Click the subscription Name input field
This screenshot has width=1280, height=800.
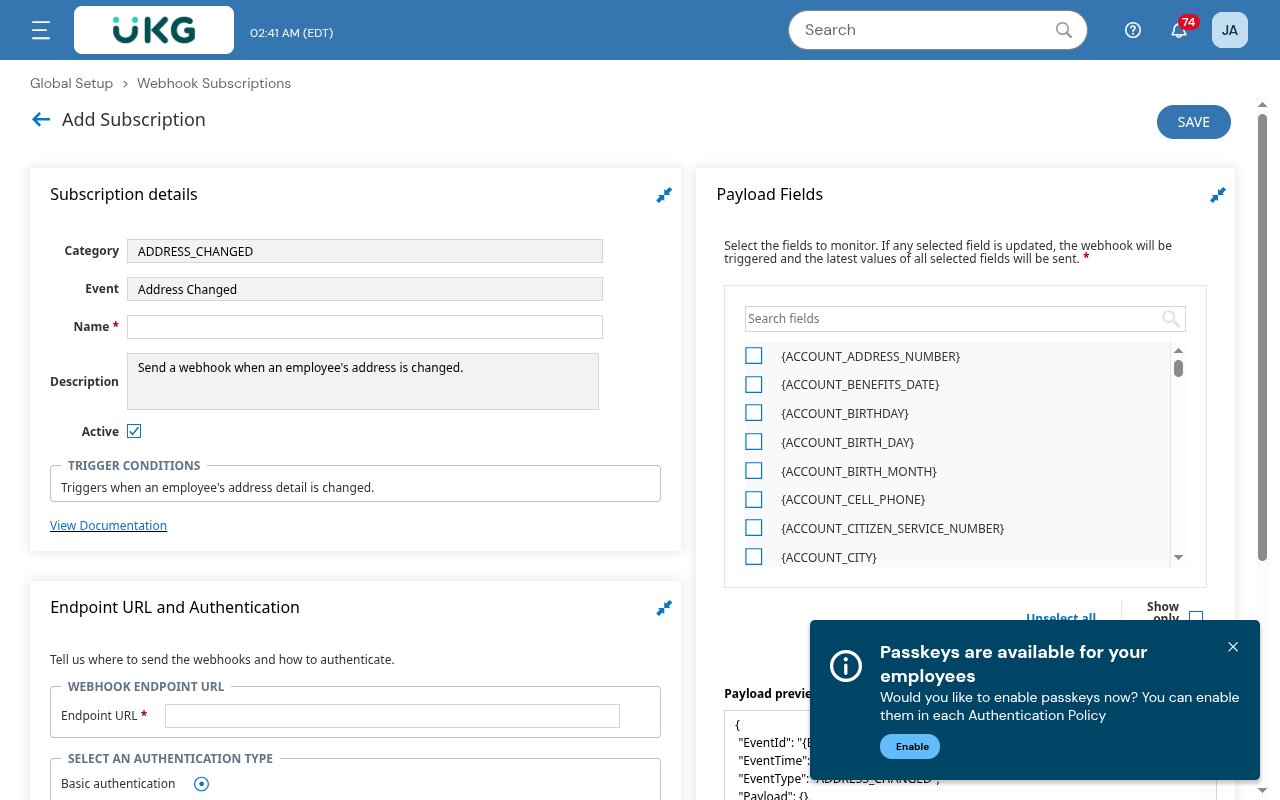(365, 327)
